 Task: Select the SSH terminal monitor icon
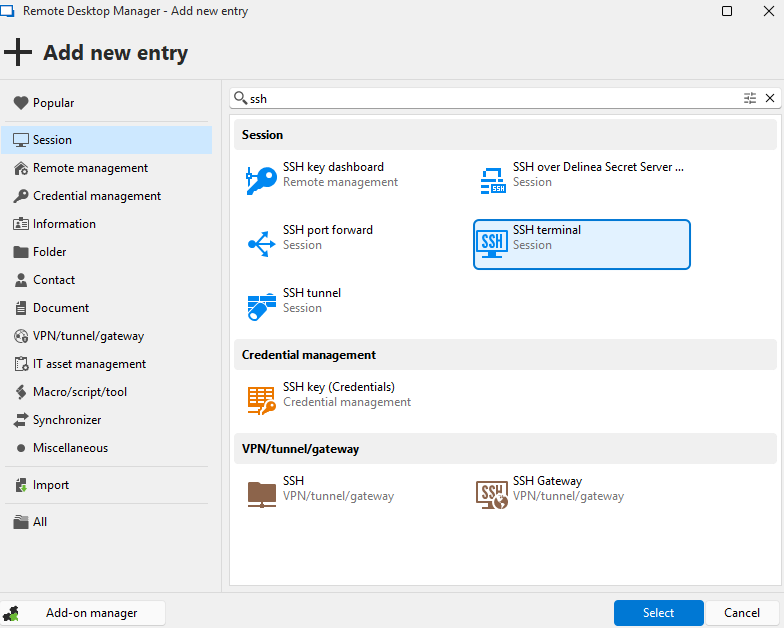click(492, 244)
